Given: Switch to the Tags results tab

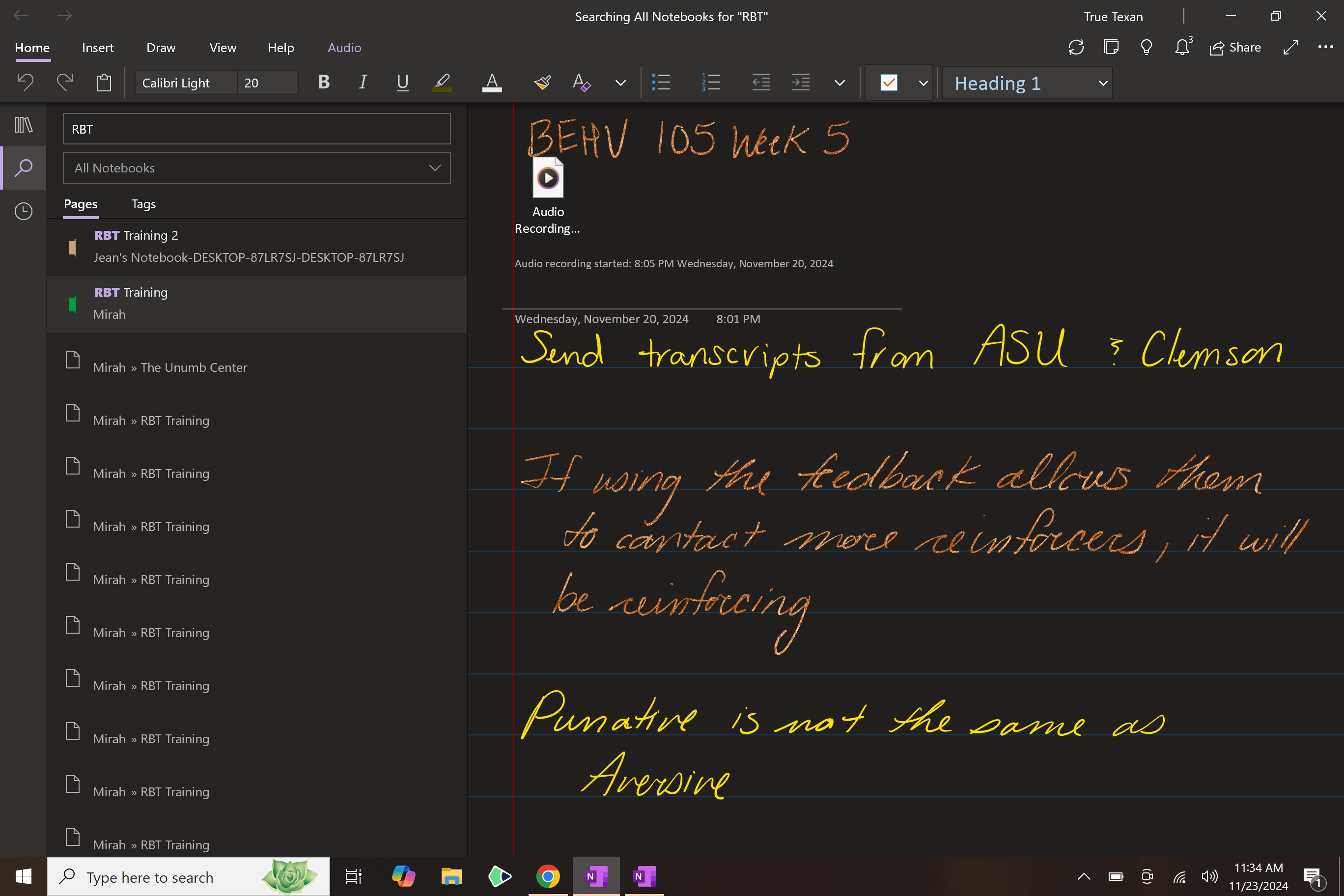Looking at the screenshot, I should (x=143, y=204).
